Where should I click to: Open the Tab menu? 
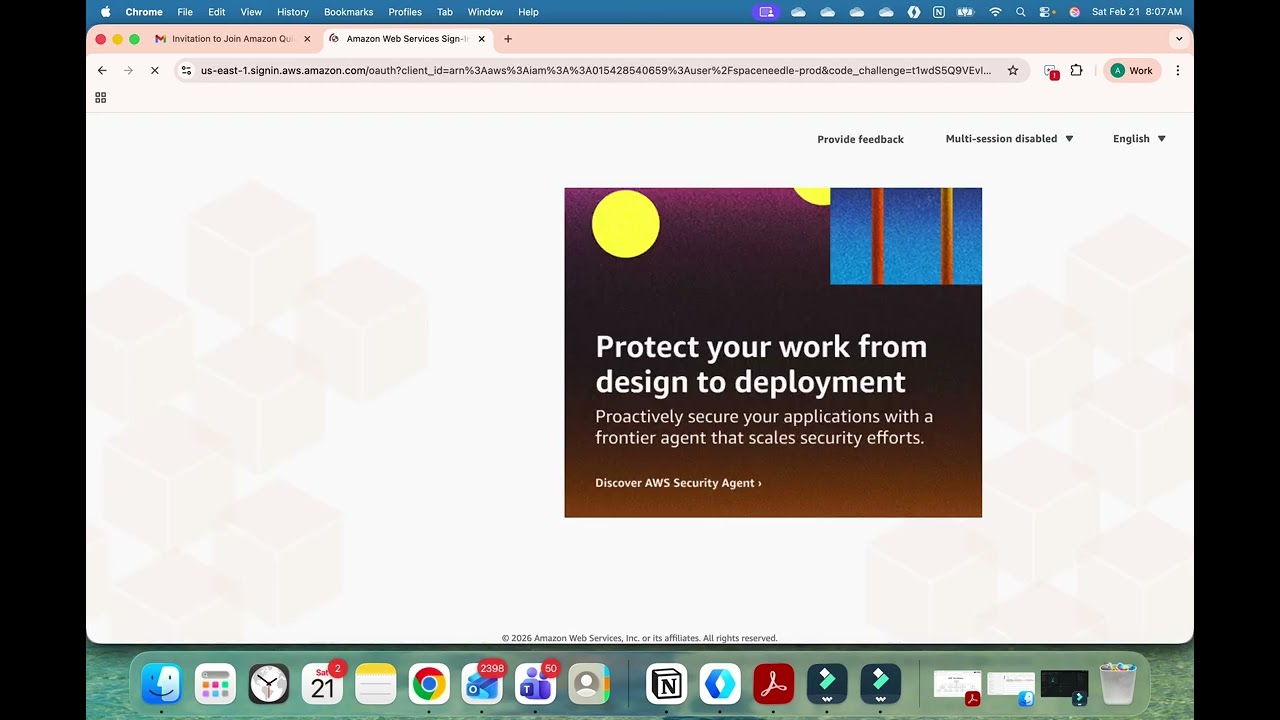click(x=445, y=12)
